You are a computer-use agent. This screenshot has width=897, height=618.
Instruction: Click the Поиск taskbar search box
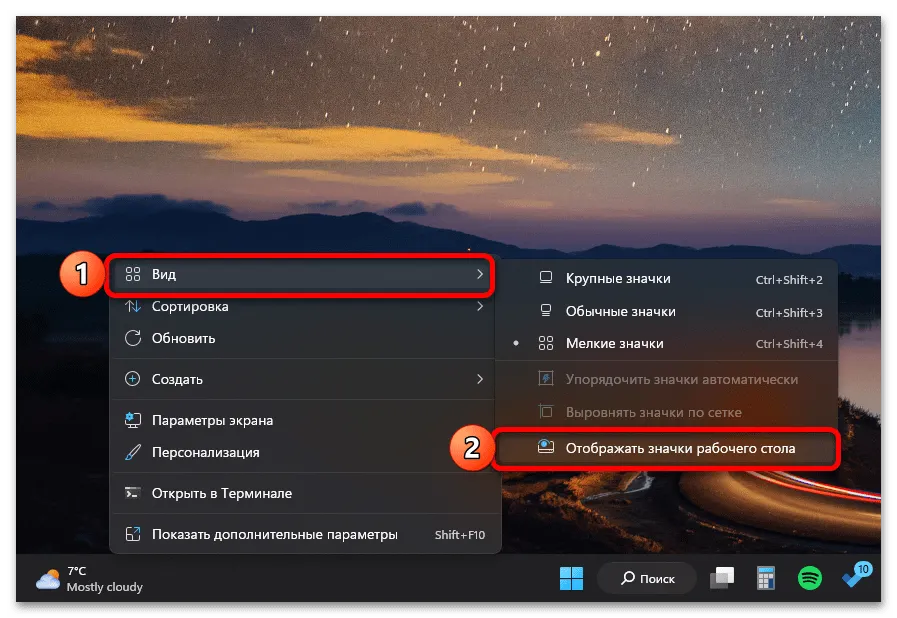coord(647,579)
